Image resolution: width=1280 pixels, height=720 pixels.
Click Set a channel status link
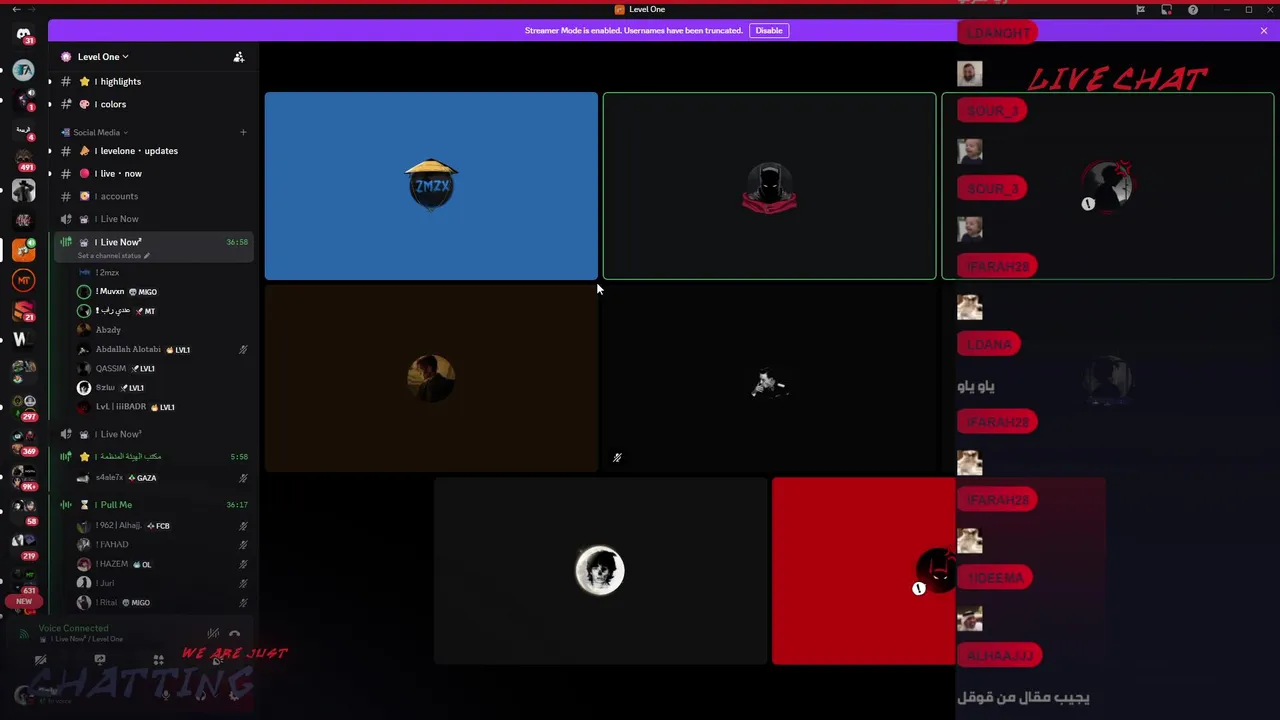[113, 256]
